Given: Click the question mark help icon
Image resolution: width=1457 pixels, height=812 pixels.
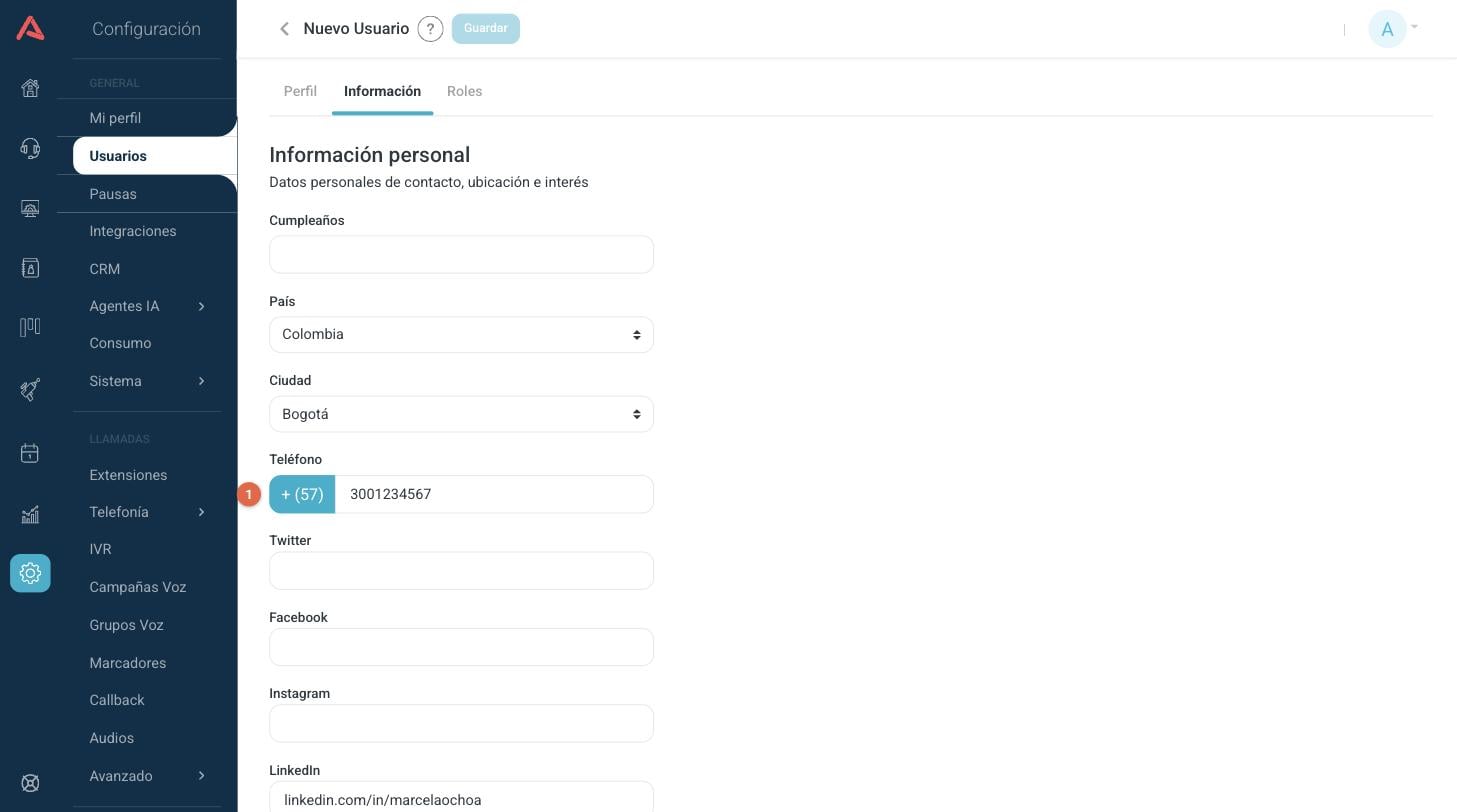Looking at the screenshot, I should (x=430, y=29).
